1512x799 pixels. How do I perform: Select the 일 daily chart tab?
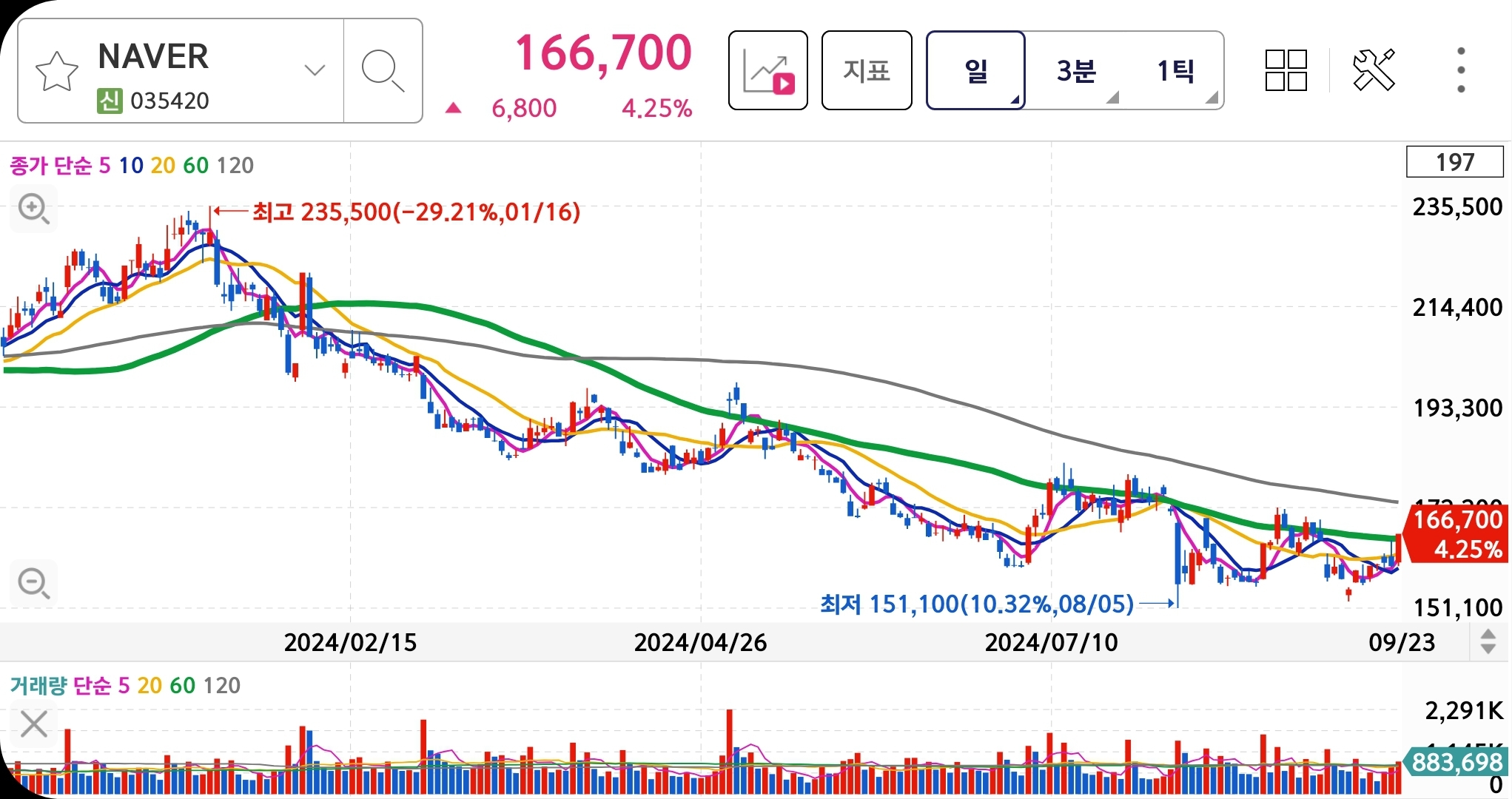point(975,70)
